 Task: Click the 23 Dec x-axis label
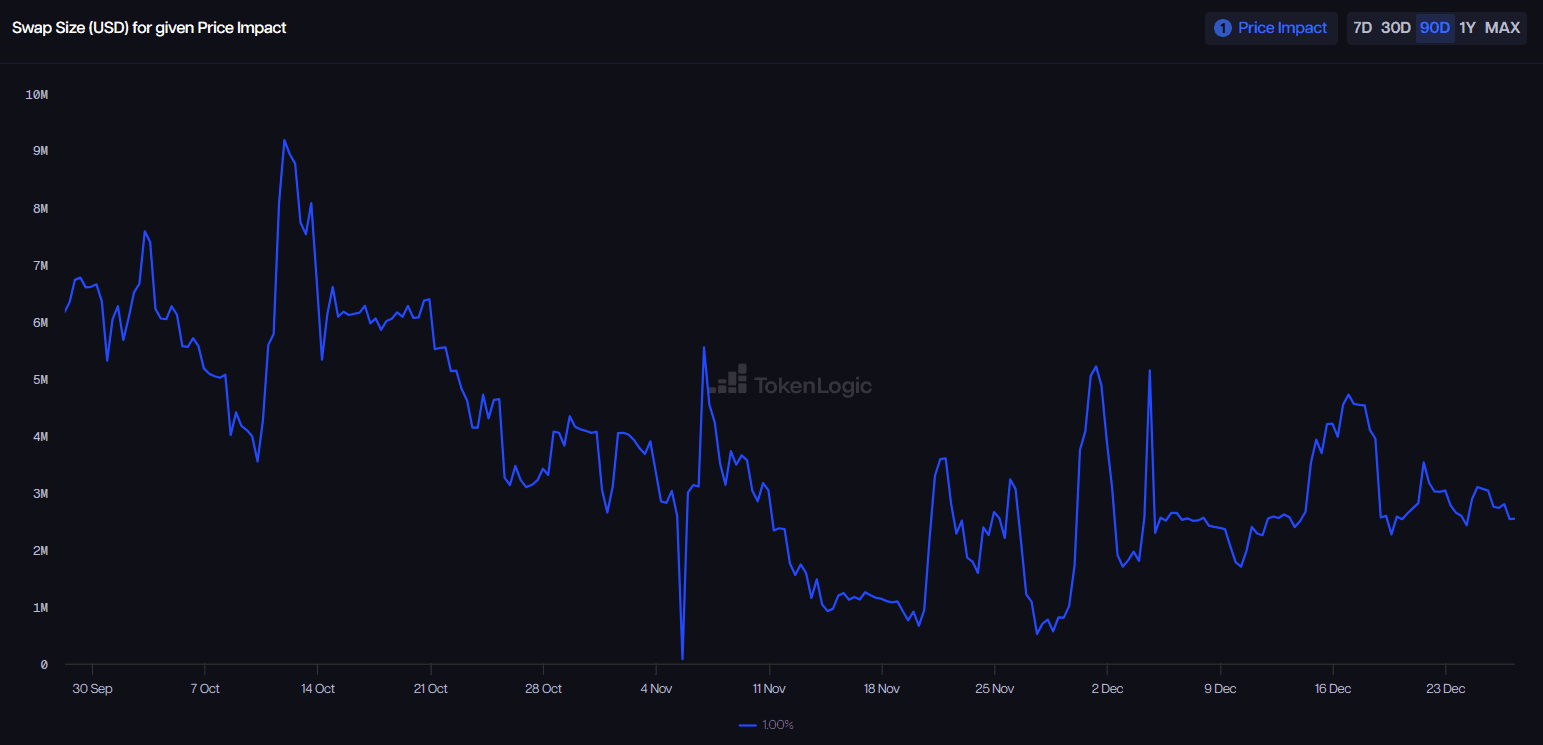click(1445, 689)
